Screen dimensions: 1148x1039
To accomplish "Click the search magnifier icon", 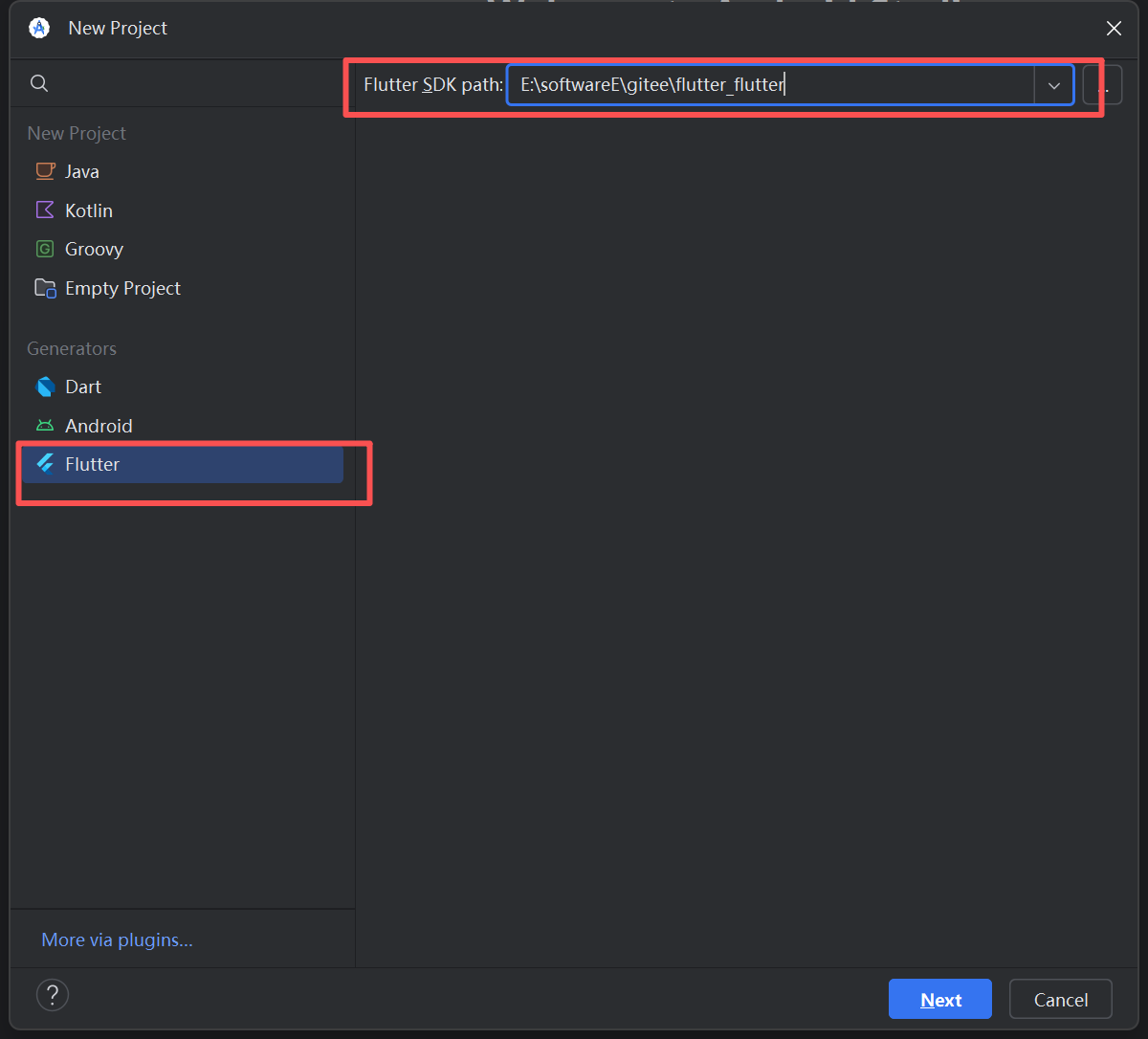I will 39,83.
